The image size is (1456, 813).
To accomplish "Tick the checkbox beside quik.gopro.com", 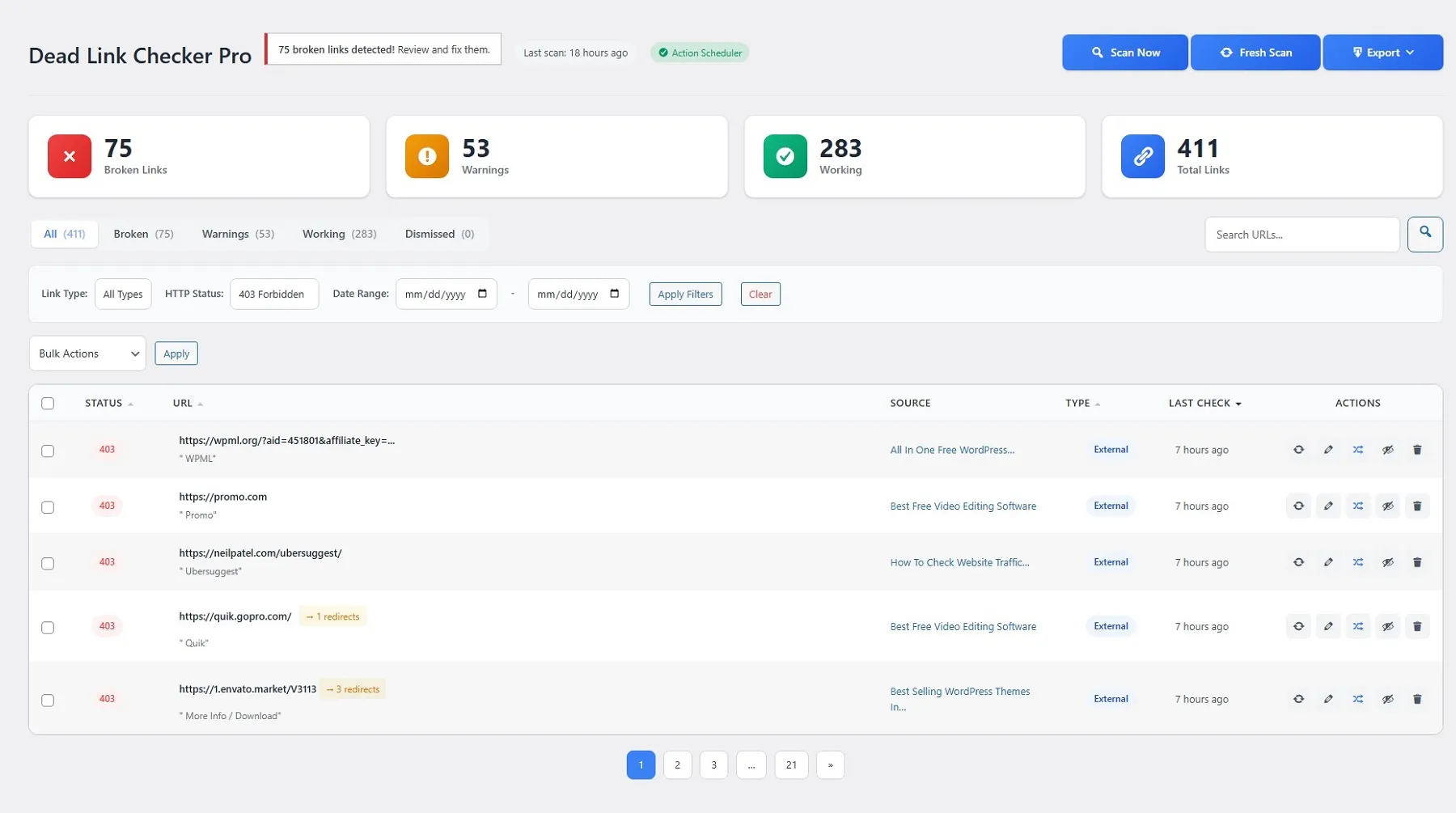I will coord(48,627).
